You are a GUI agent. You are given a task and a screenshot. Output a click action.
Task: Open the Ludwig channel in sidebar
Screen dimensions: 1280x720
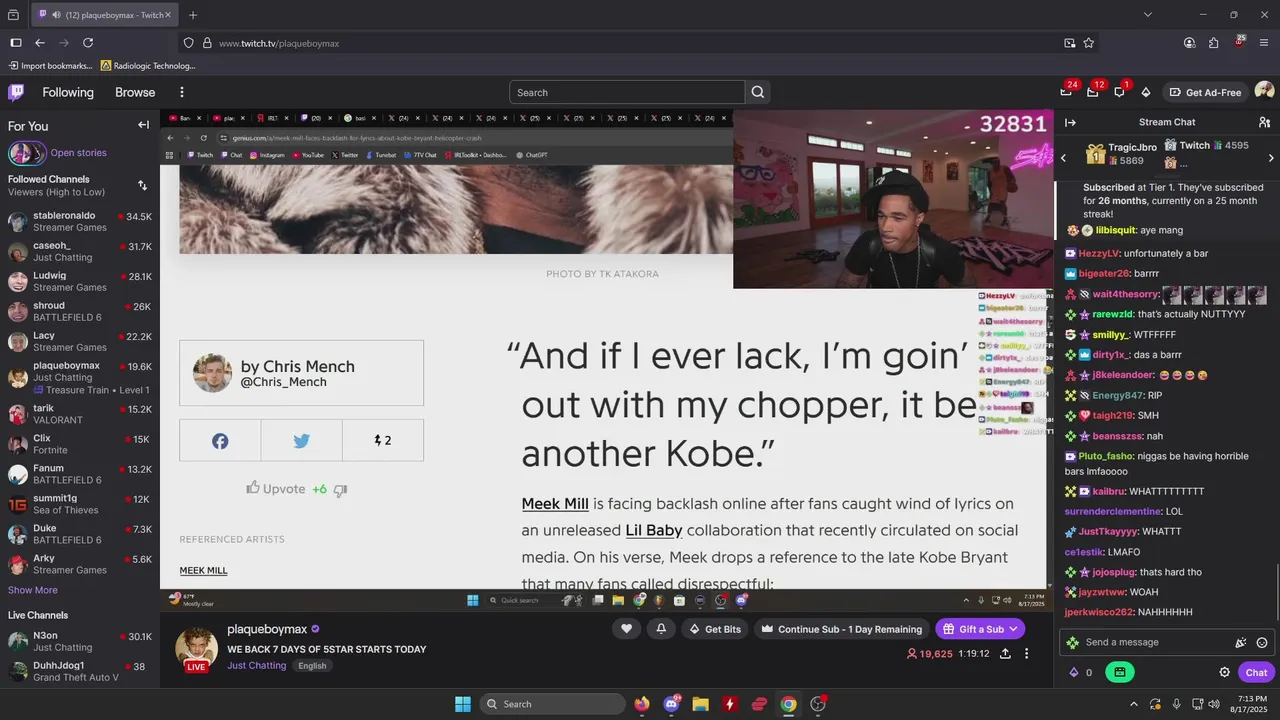[80, 281]
